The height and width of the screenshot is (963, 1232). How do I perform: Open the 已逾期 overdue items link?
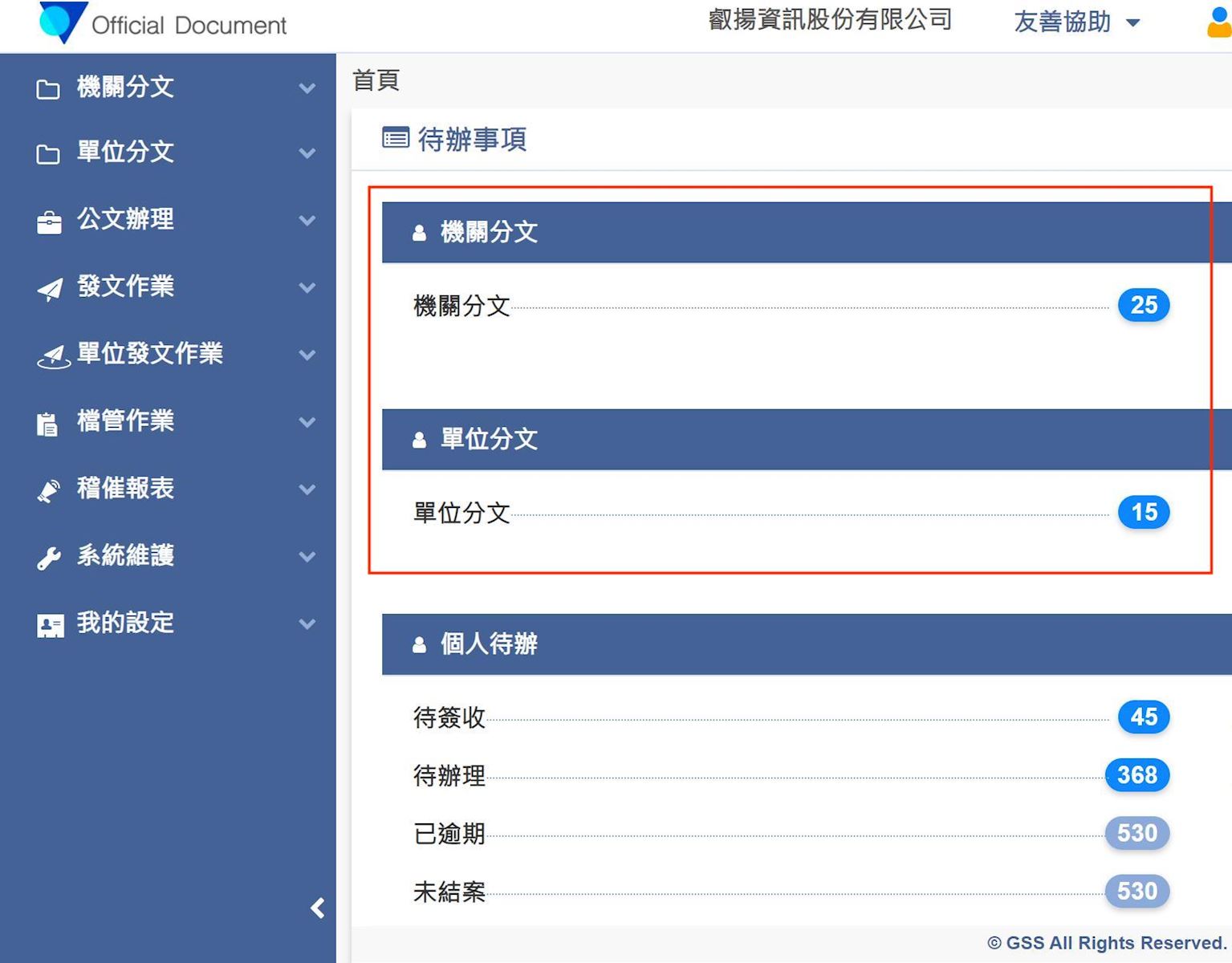click(x=449, y=834)
